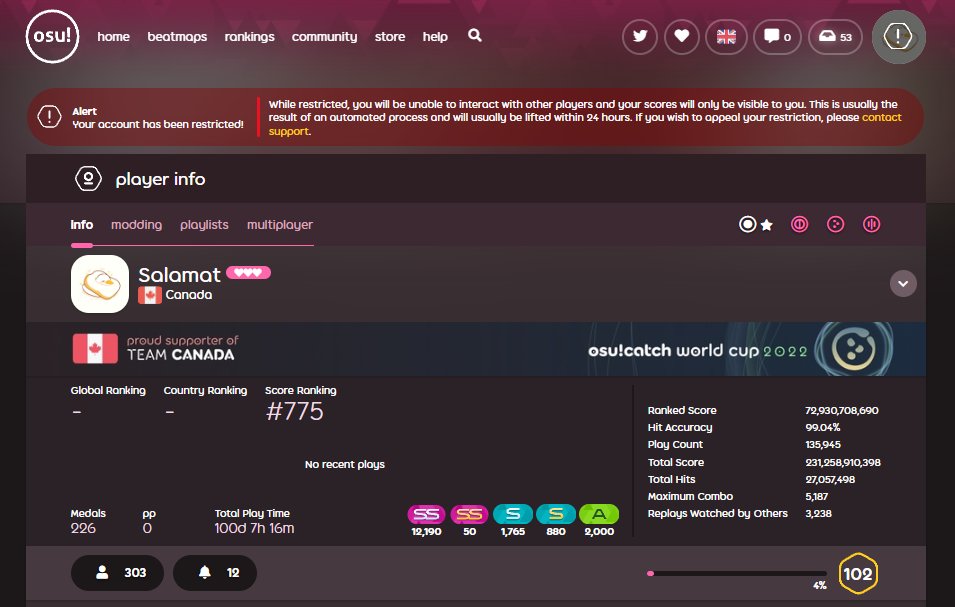Click the Medals count 226
955x607 pixels.
pos(83,528)
